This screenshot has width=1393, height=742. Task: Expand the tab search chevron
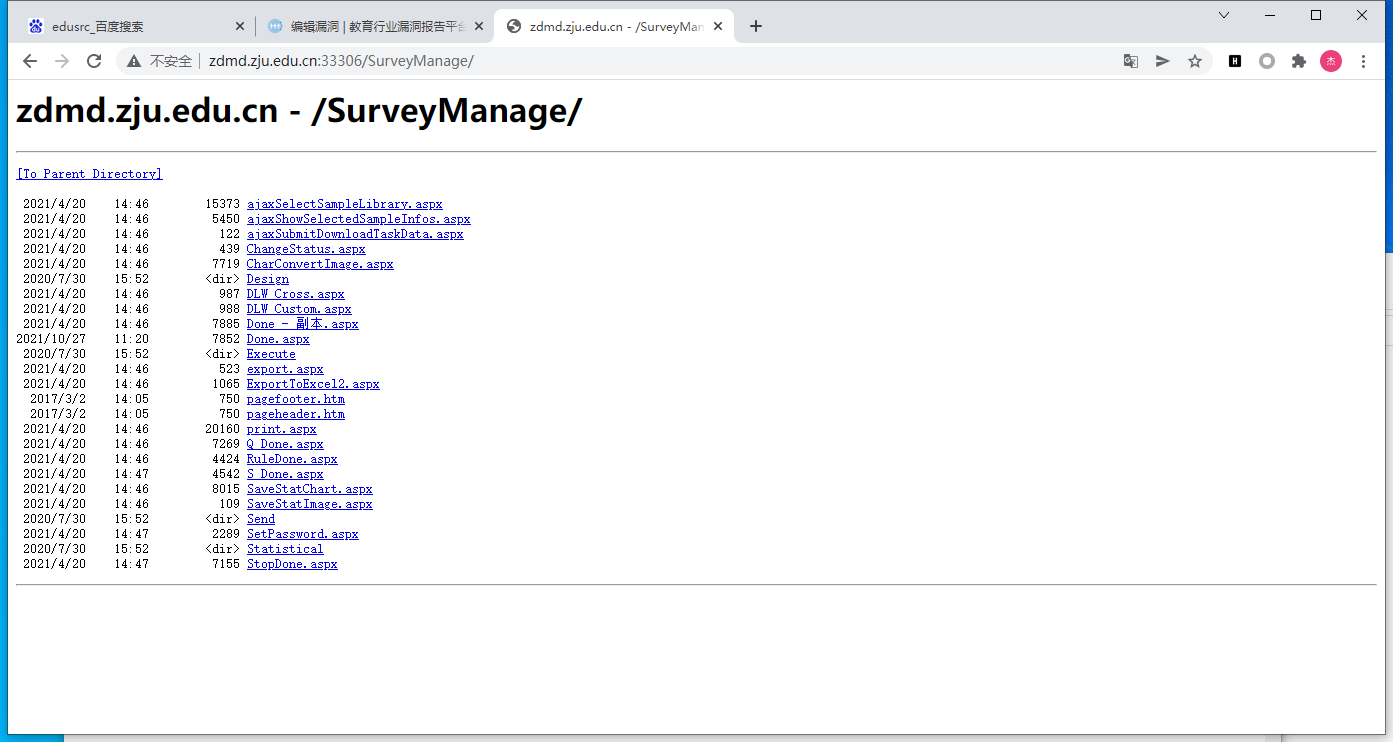coord(1224,15)
